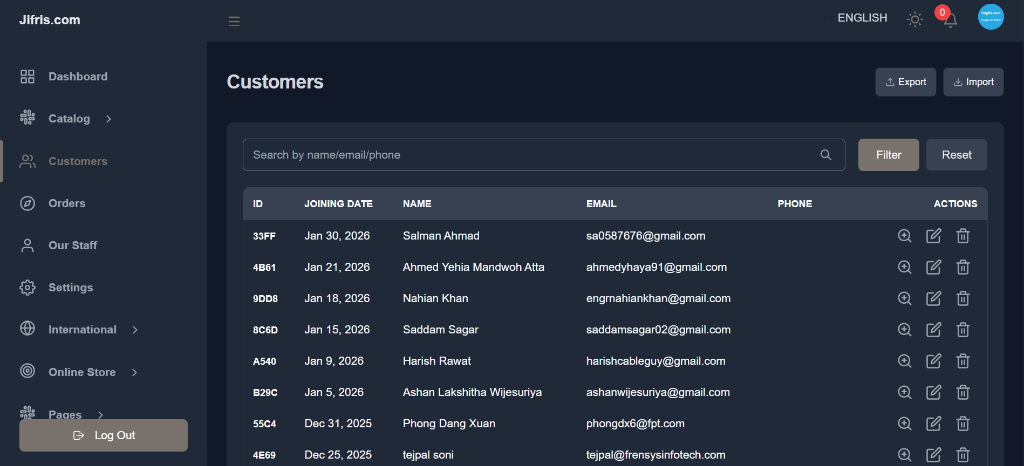Edit customer Phong Dang Xuan
The image size is (1024, 466).
[933, 423]
